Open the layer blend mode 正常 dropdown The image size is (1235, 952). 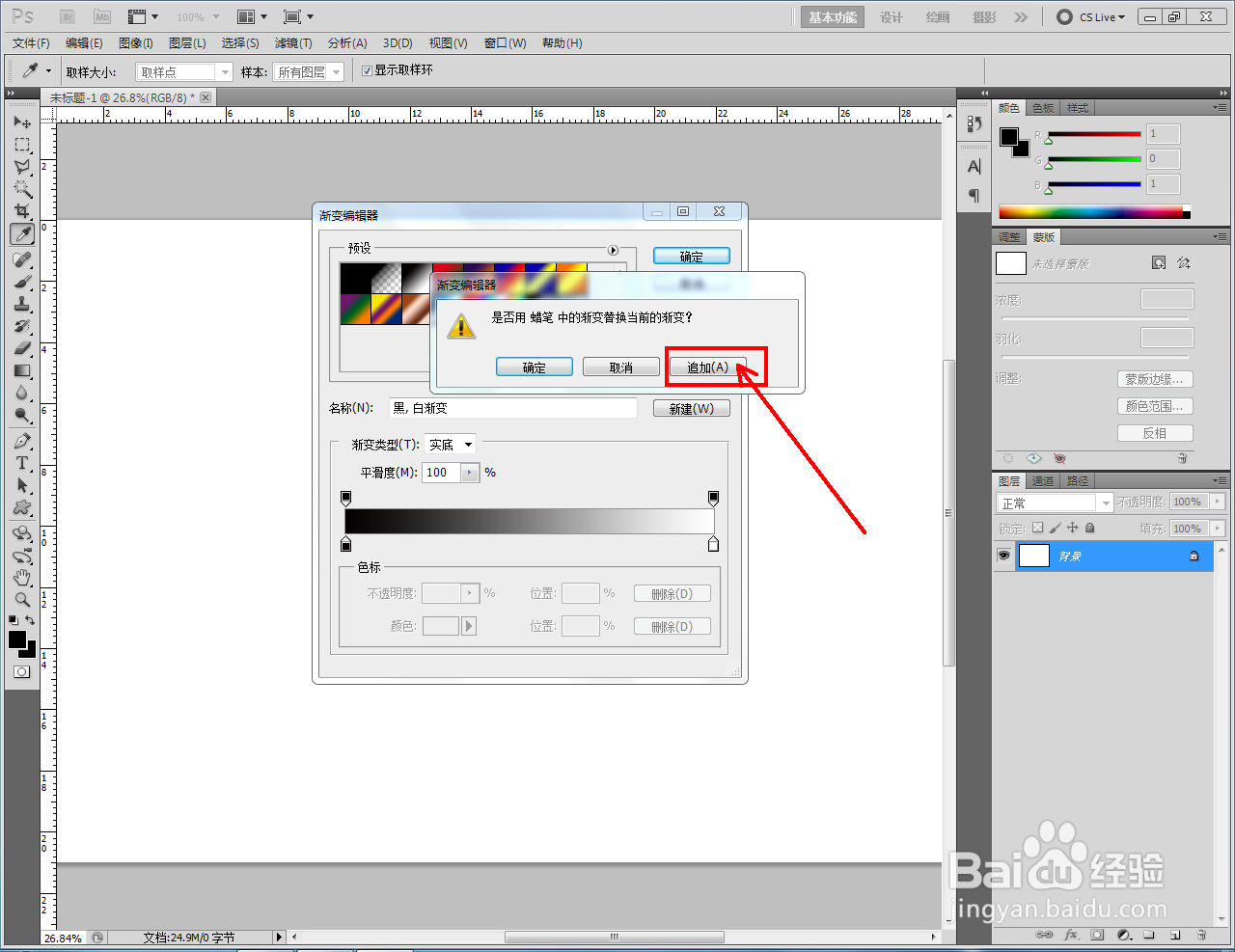1056,503
